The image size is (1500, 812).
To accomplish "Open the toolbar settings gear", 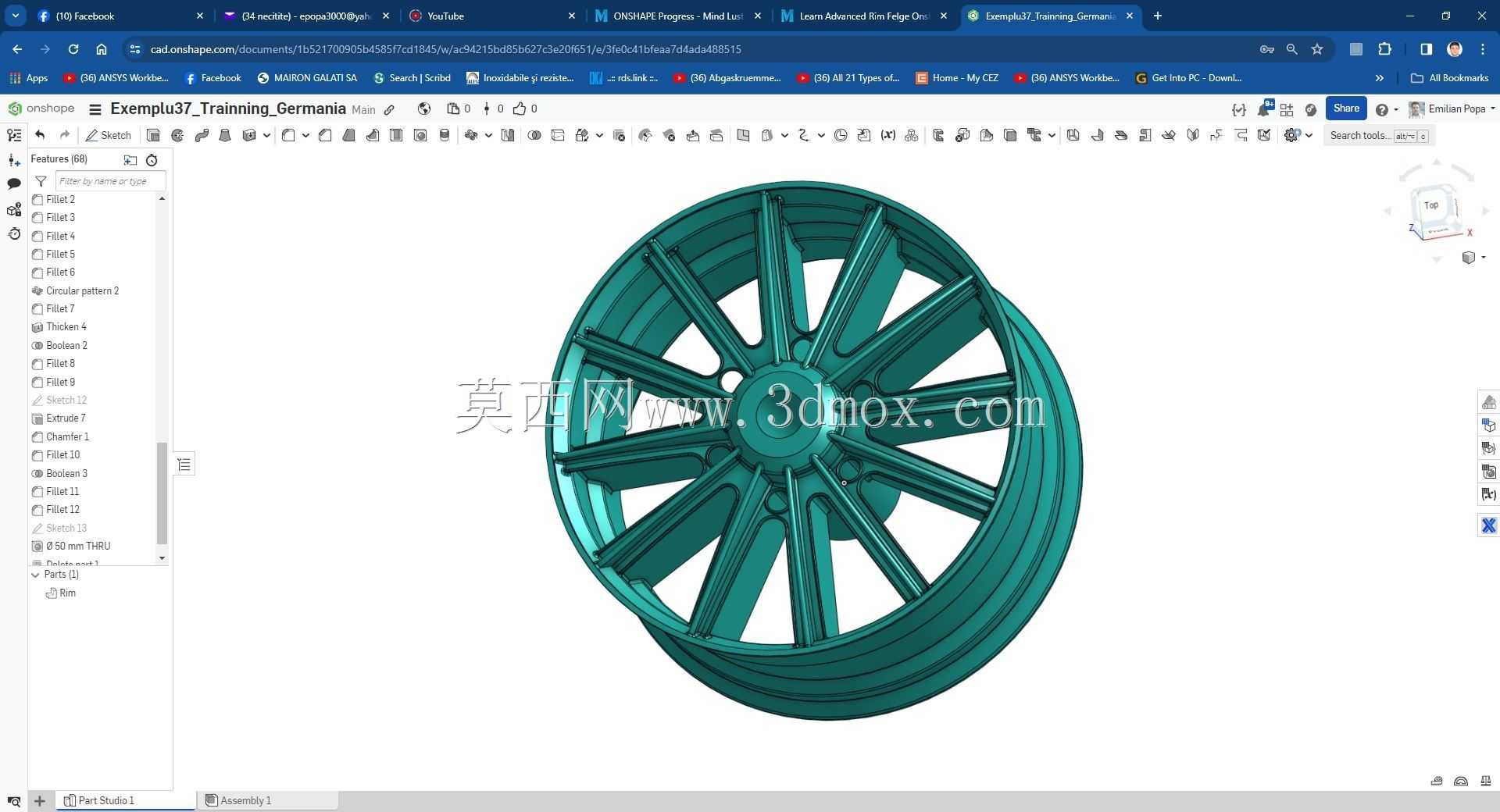I will coord(1291,135).
